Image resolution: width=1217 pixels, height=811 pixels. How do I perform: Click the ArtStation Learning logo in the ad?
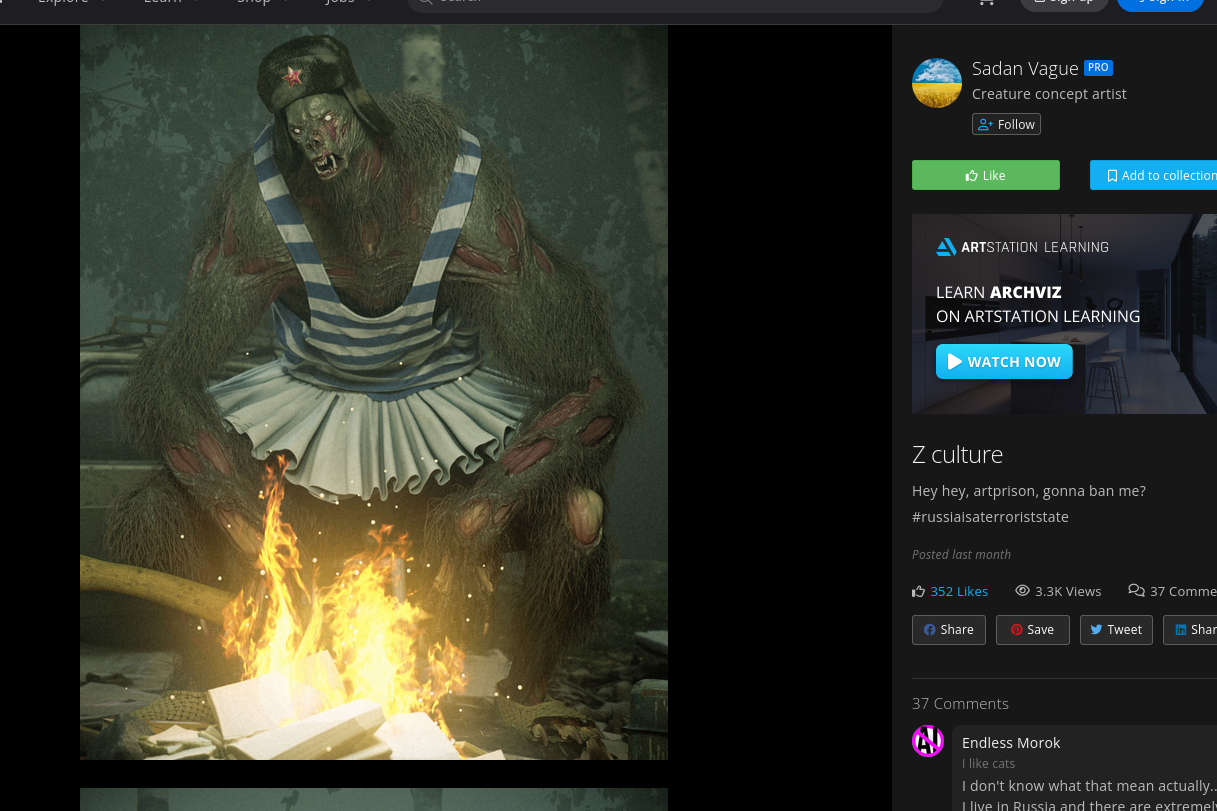point(1022,247)
